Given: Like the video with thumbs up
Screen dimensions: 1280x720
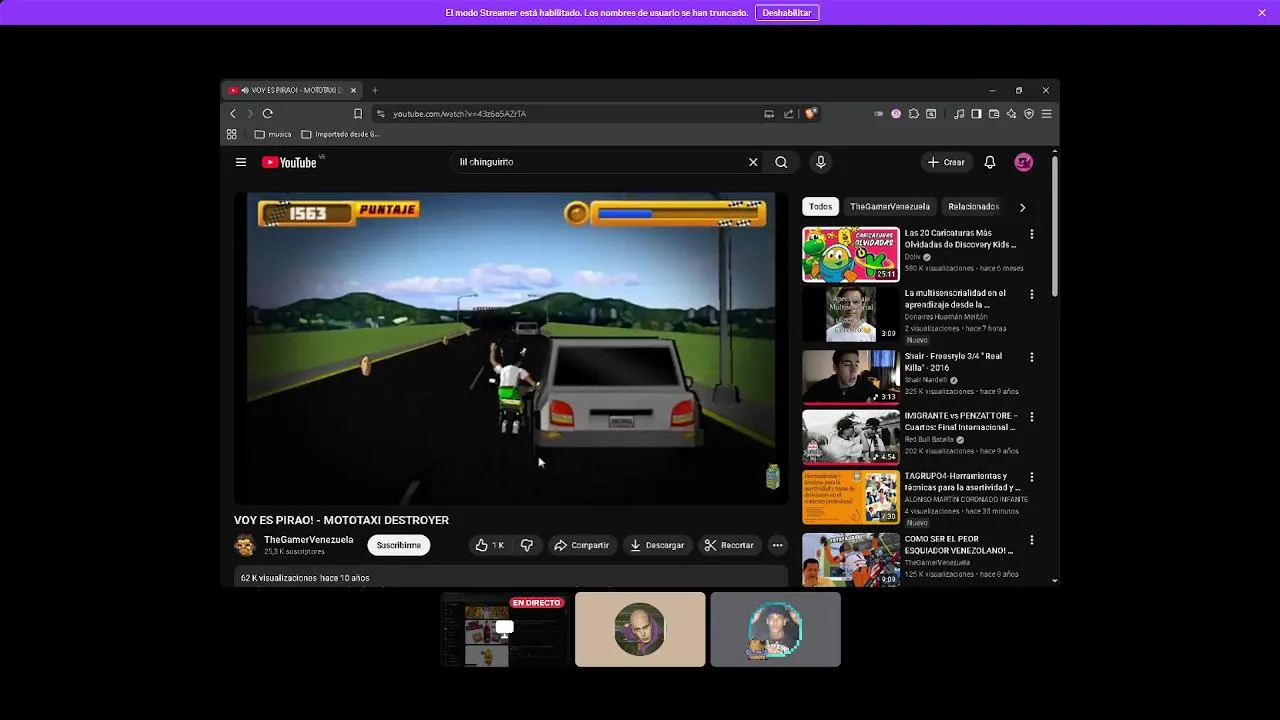Looking at the screenshot, I should tap(490, 545).
